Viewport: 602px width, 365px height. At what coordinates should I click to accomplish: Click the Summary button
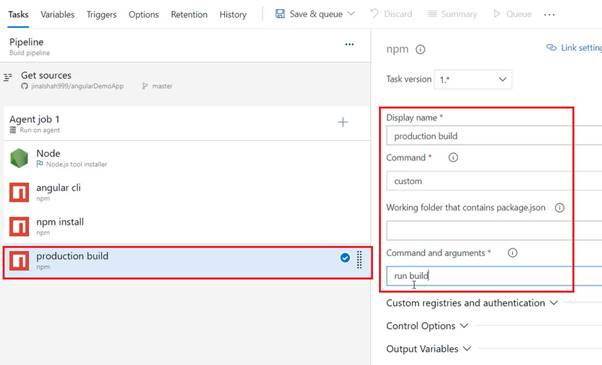(452, 14)
